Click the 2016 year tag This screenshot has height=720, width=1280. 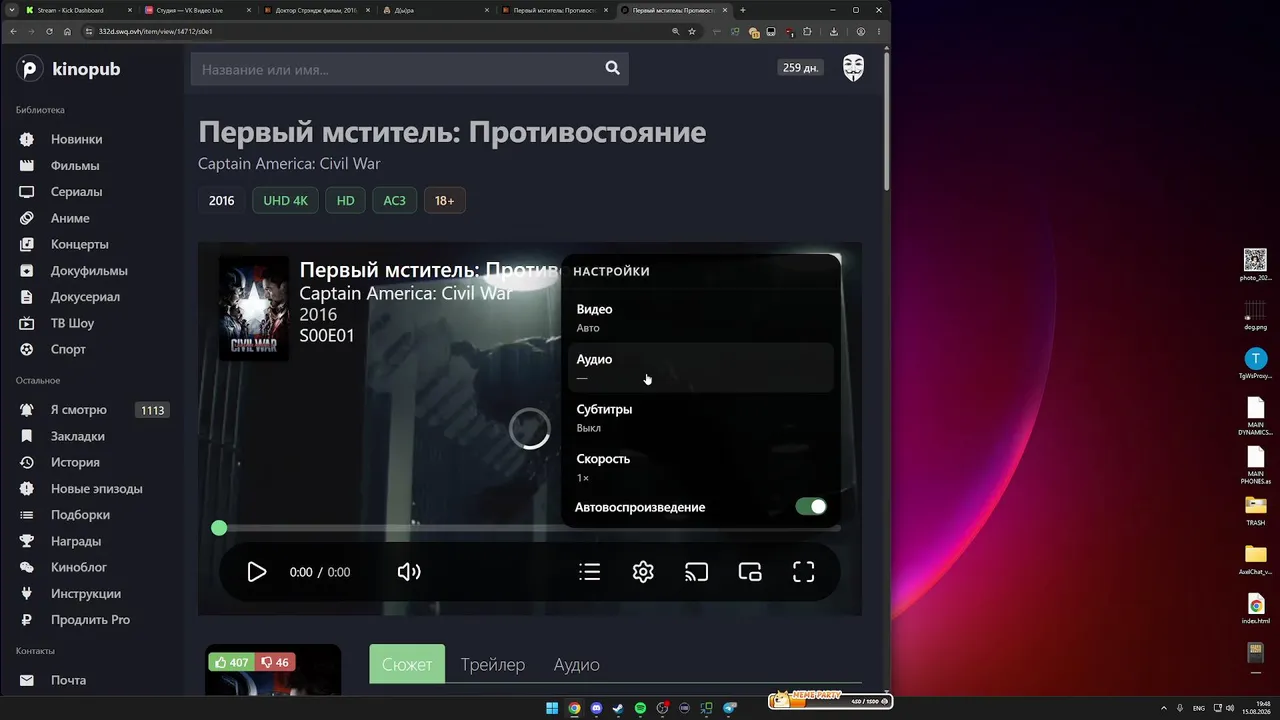(221, 201)
